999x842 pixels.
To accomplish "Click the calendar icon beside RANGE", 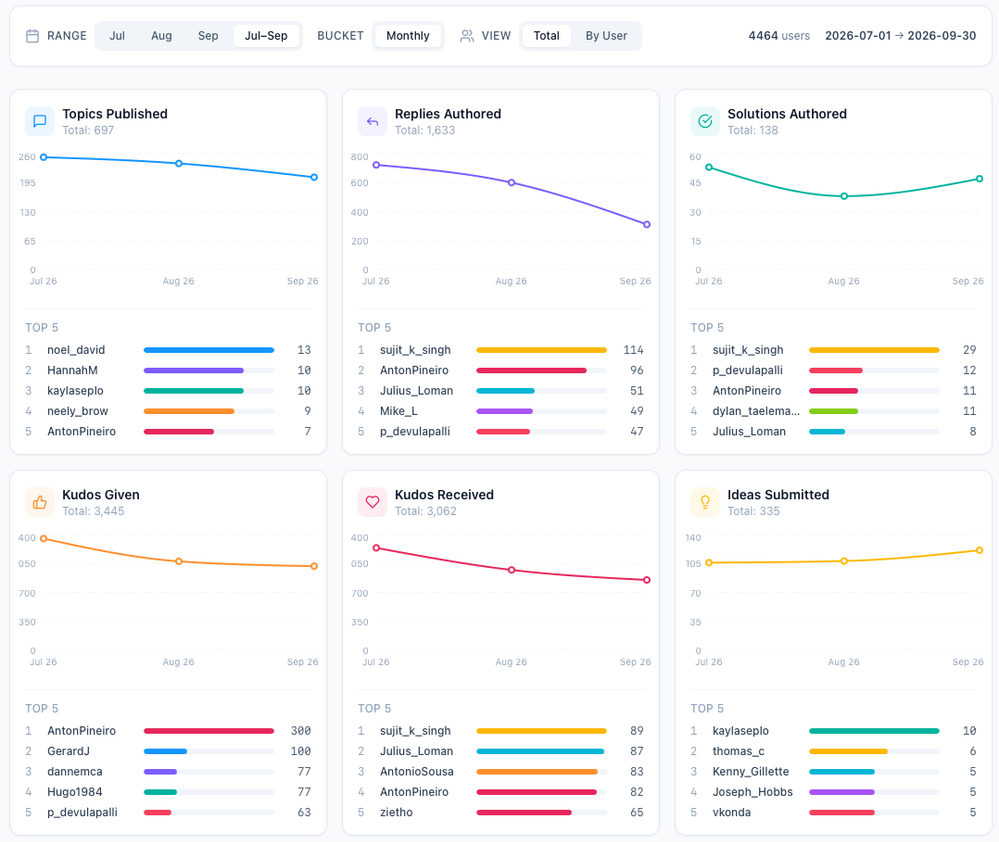I will (x=32, y=36).
